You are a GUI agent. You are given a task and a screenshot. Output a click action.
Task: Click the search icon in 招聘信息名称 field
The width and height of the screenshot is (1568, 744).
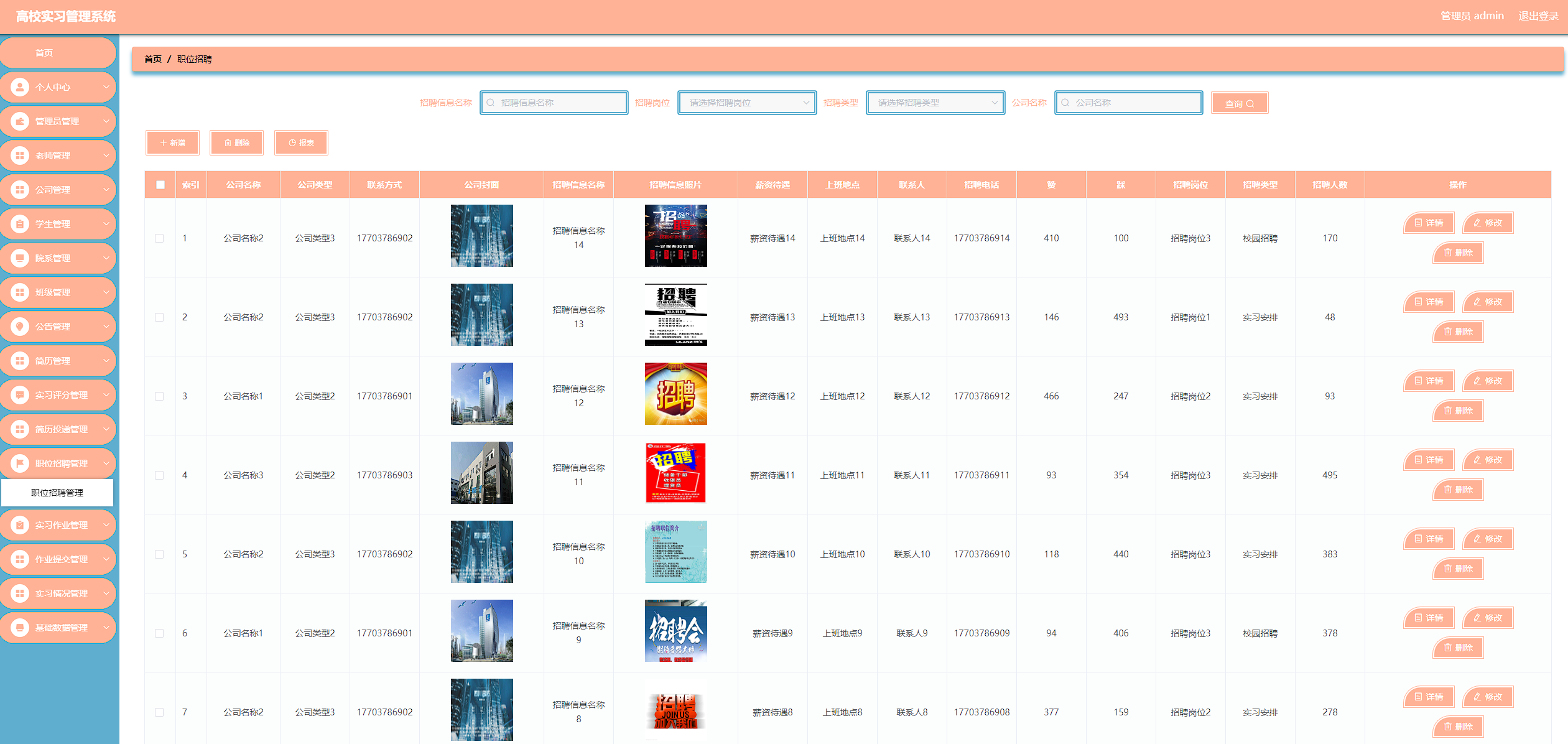491,103
